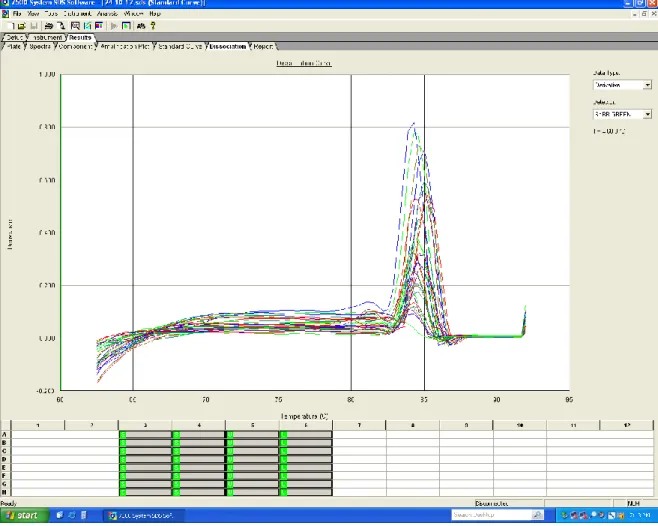Click the Search Desktop input field

pos(492,515)
